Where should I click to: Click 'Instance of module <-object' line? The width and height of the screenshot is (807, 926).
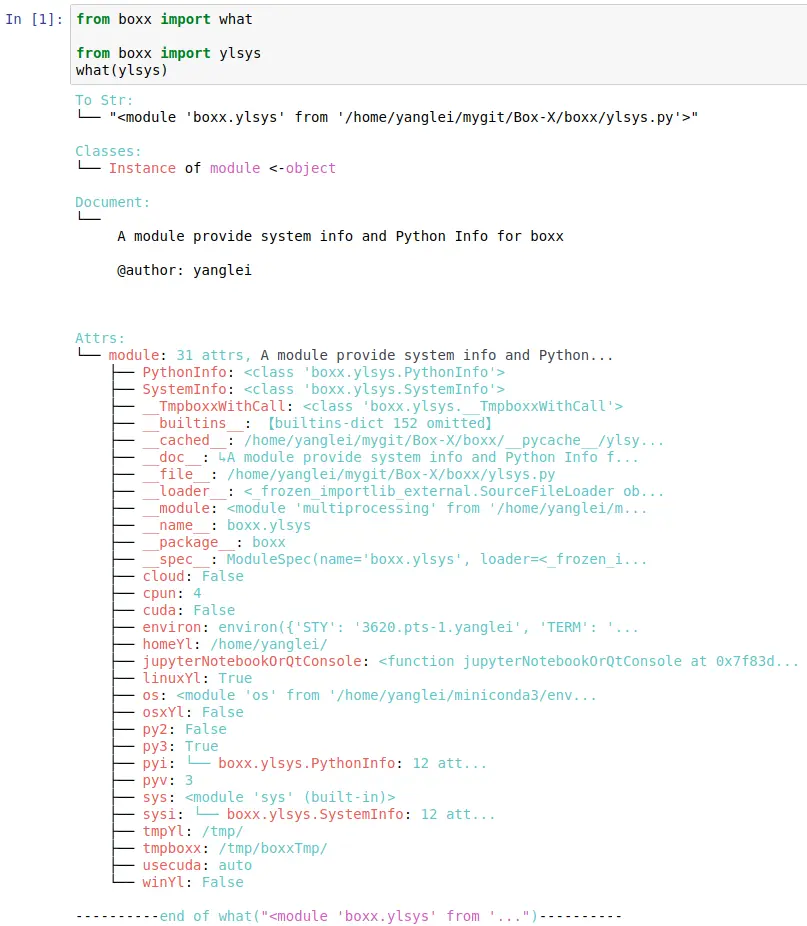[x=222, y=168]
